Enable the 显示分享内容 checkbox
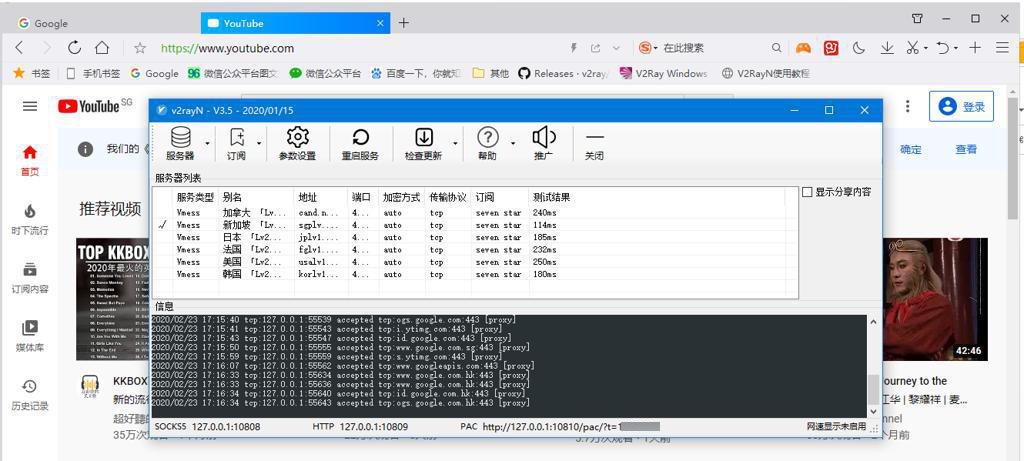The width and height of the screenshot is (1024, 461). click(x=807, y=192)
